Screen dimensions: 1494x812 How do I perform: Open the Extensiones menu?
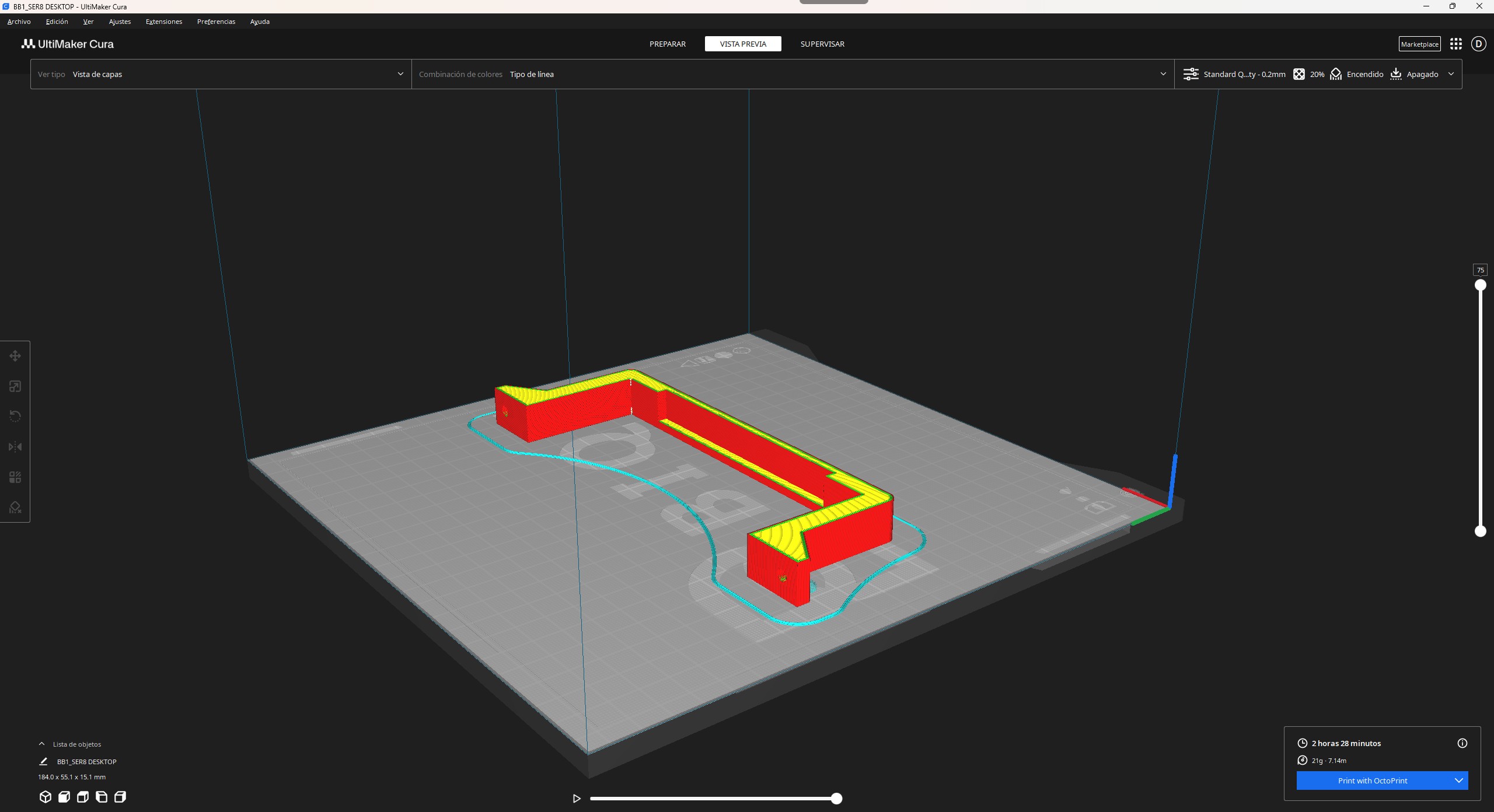click(x=164, y=22)
